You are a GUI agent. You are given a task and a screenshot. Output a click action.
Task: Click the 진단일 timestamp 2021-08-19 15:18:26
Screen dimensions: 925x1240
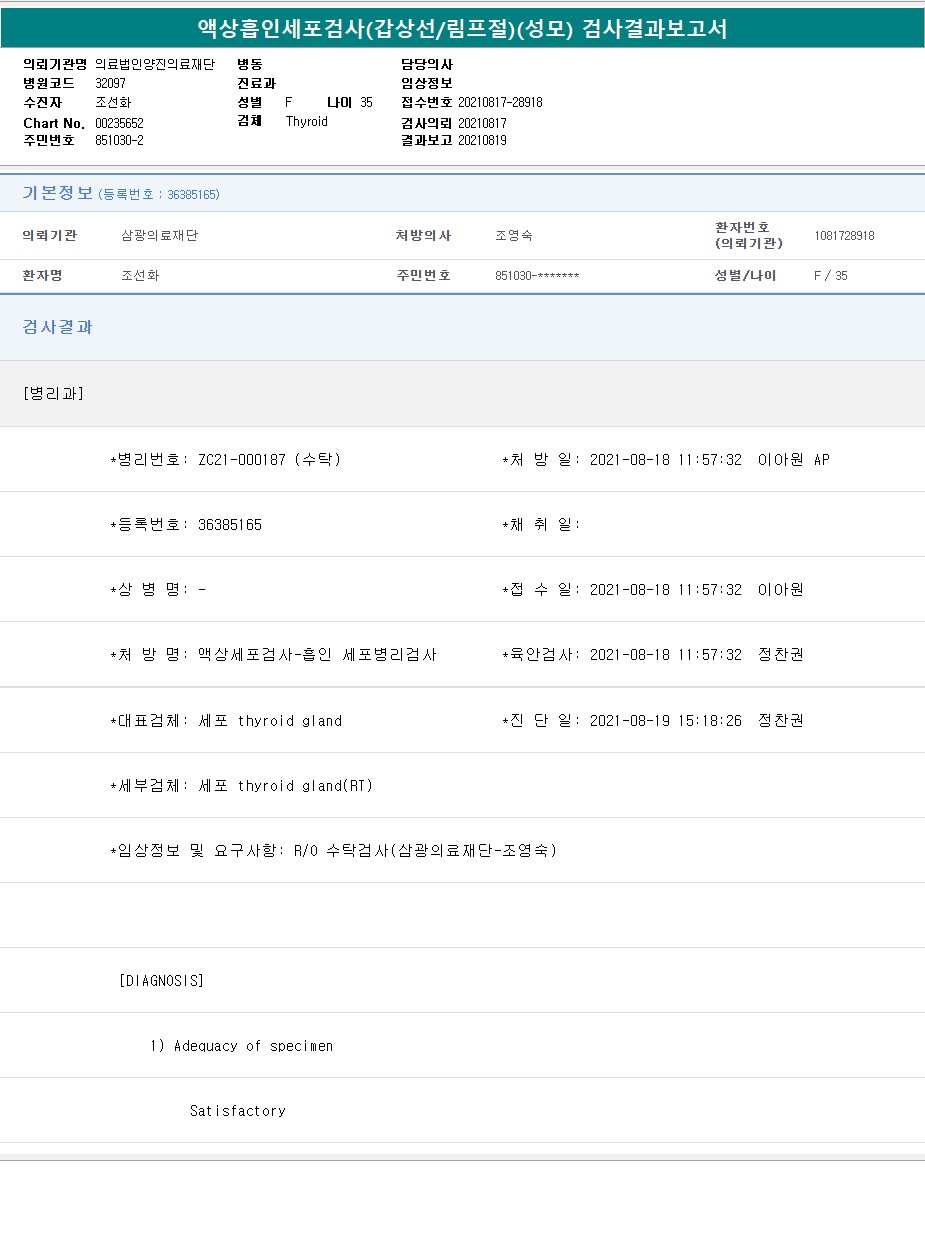tap(665, 720)
